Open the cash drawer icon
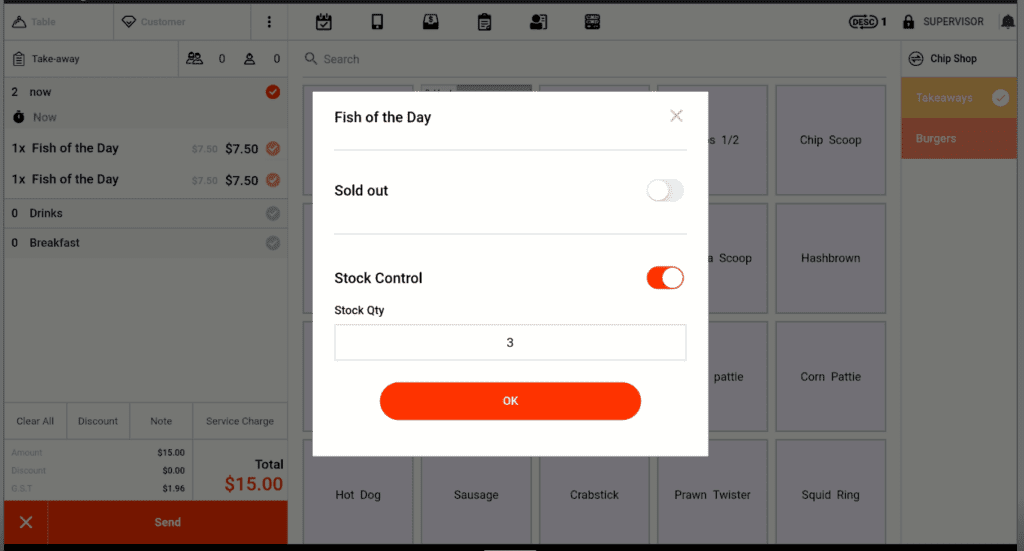This screenshot has width=1024, height=551. (431, 21)
